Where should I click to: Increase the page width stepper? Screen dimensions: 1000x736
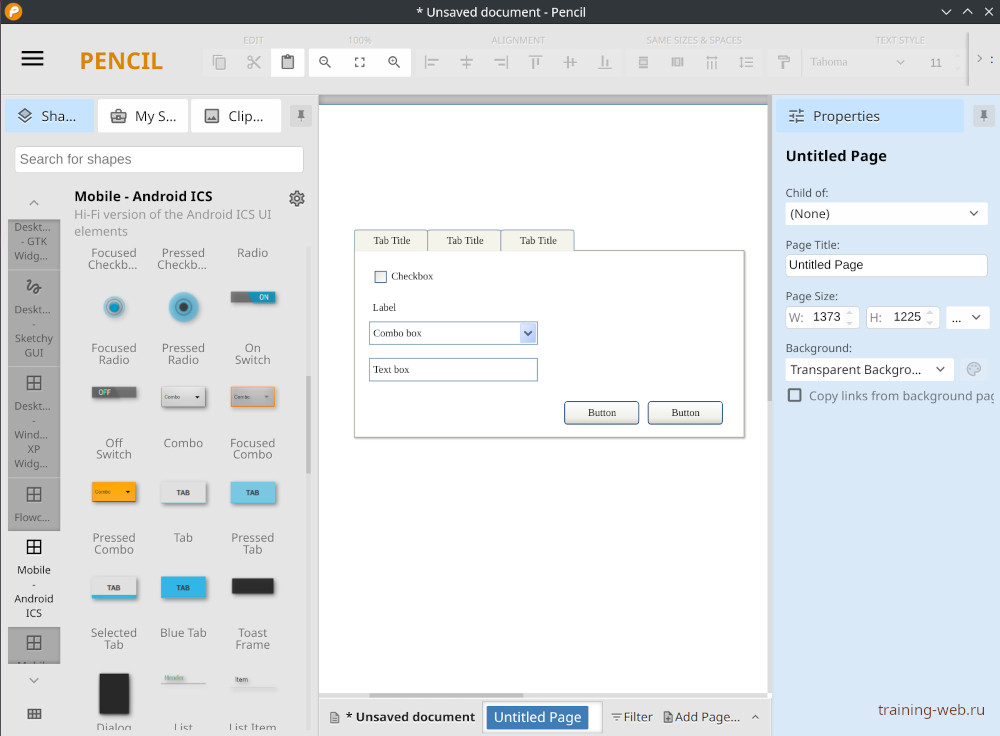point(849,313)
